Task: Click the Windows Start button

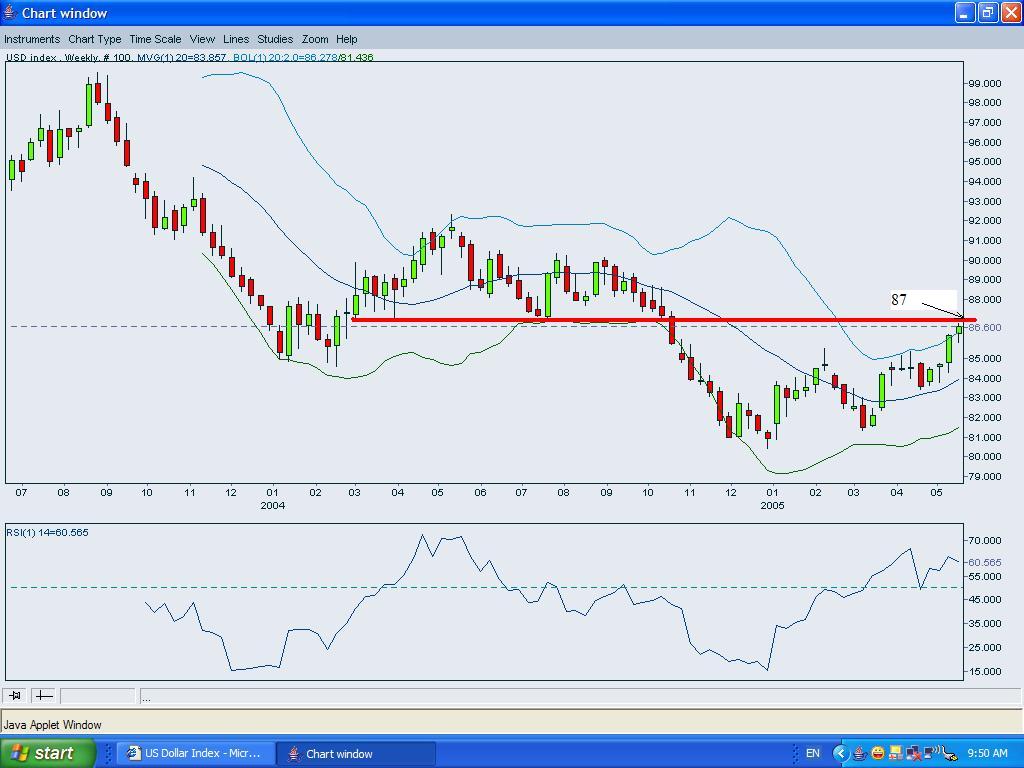Action: pyautogui.click(x=48, y=753)
